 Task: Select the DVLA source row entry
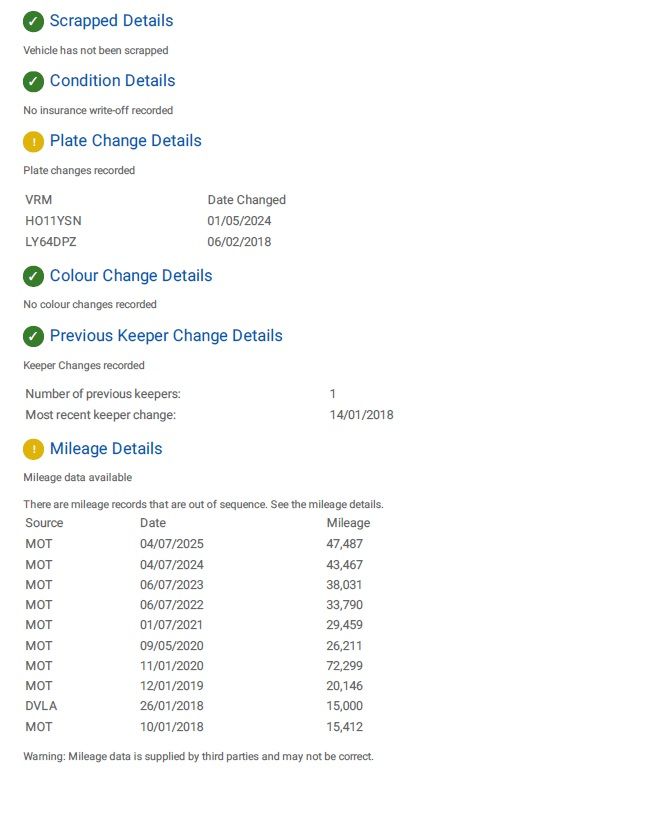coord(40,706)
